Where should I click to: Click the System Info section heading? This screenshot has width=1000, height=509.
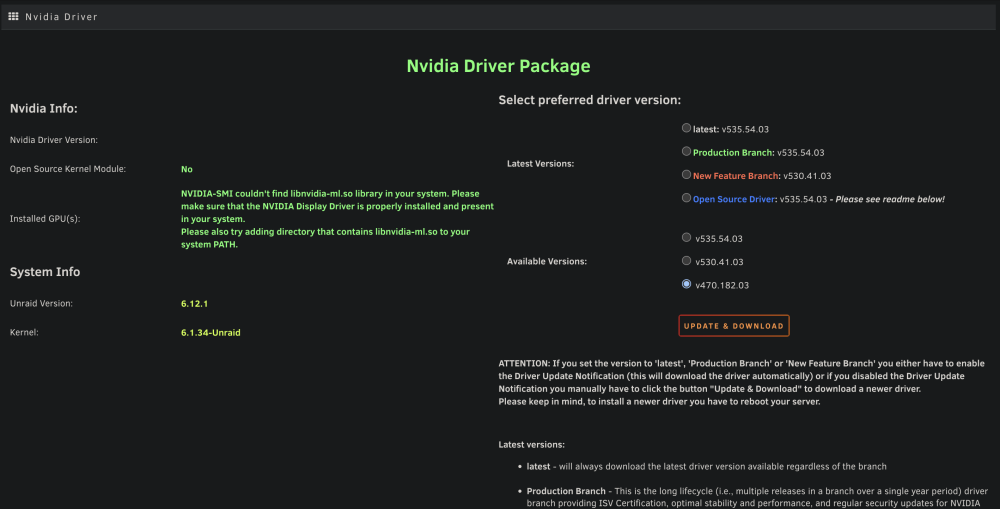(x=45, y=272)
